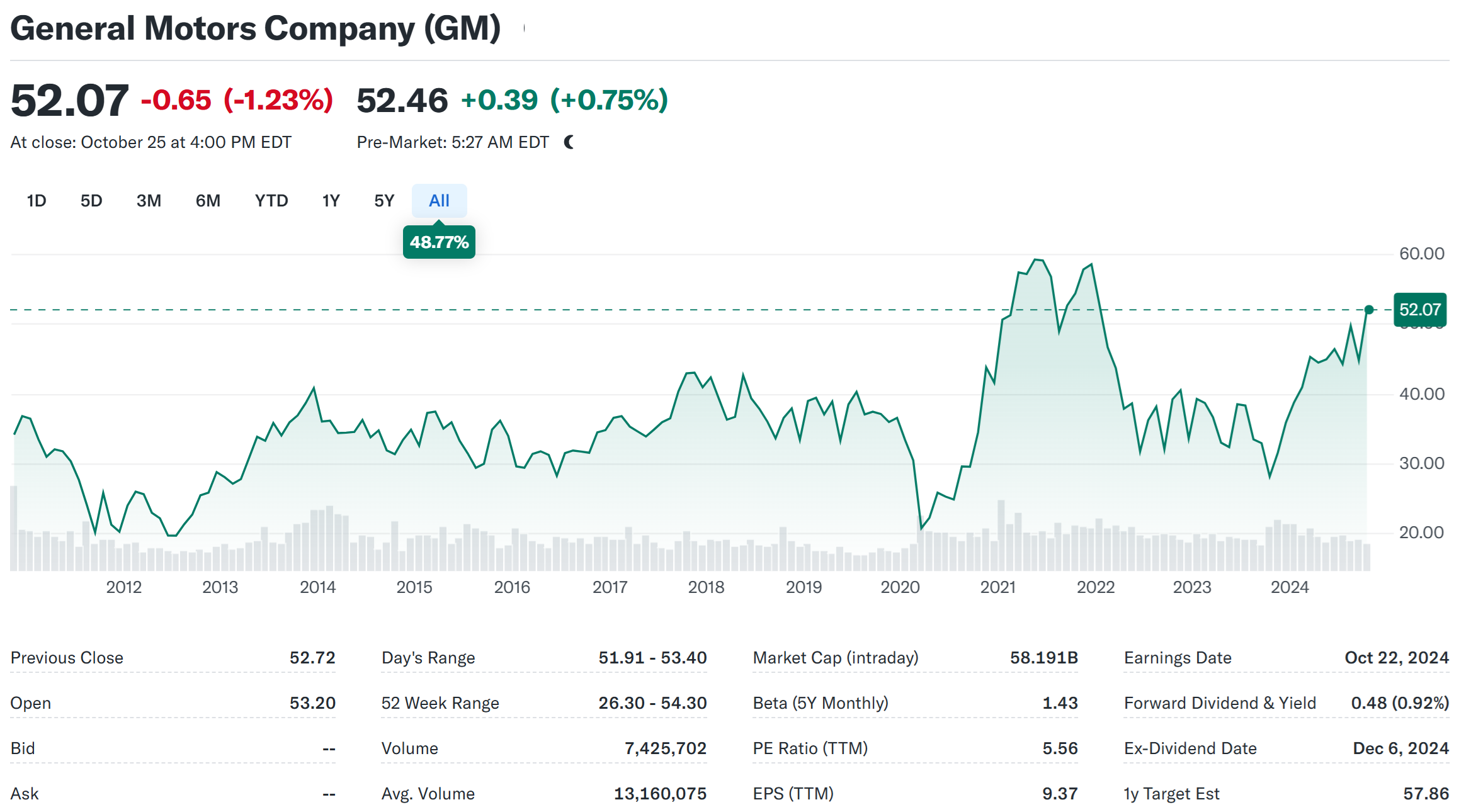Choose the 1Y range tab

tap(331, 201)
